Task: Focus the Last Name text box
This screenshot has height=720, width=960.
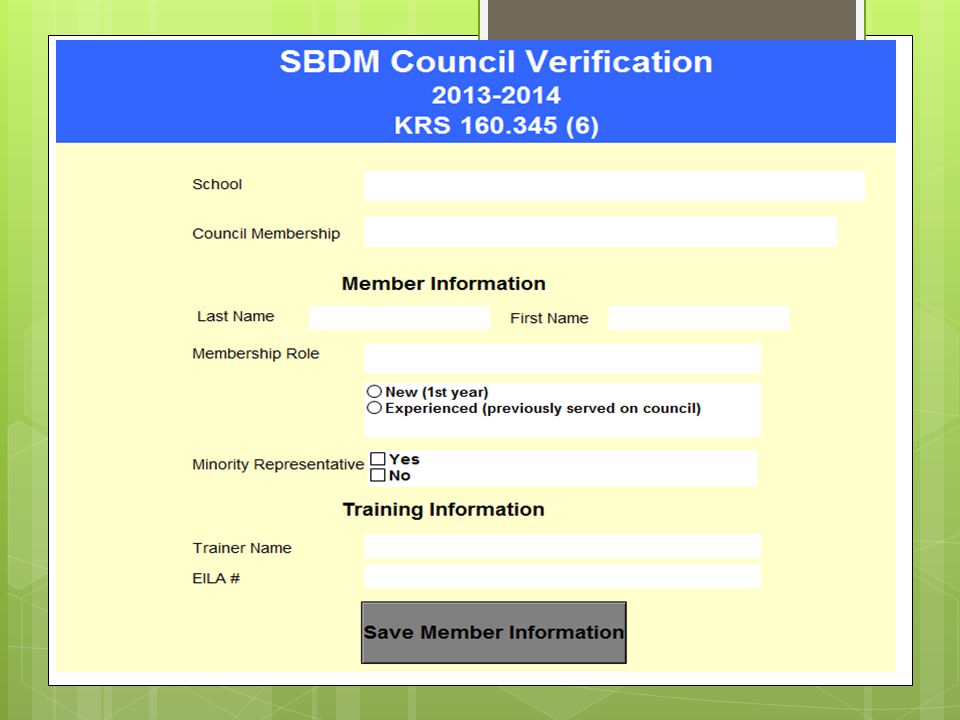Action: [x=399, y=318]
